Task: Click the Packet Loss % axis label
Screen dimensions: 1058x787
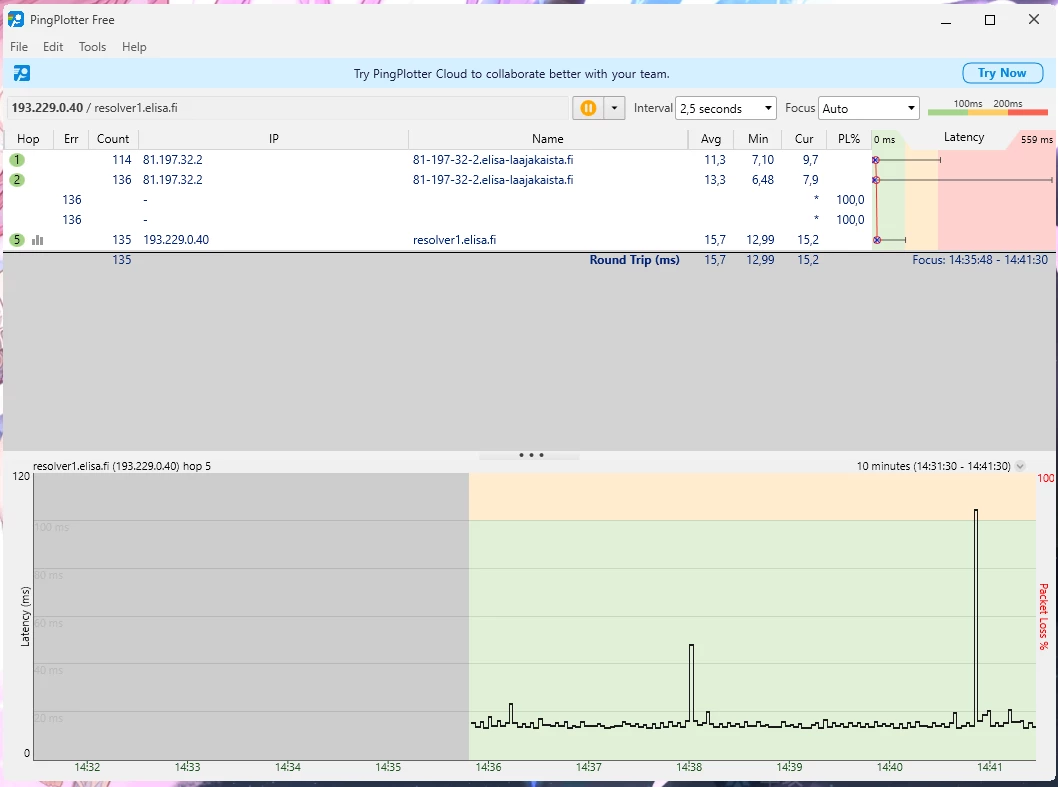Action: point(1043,617)
